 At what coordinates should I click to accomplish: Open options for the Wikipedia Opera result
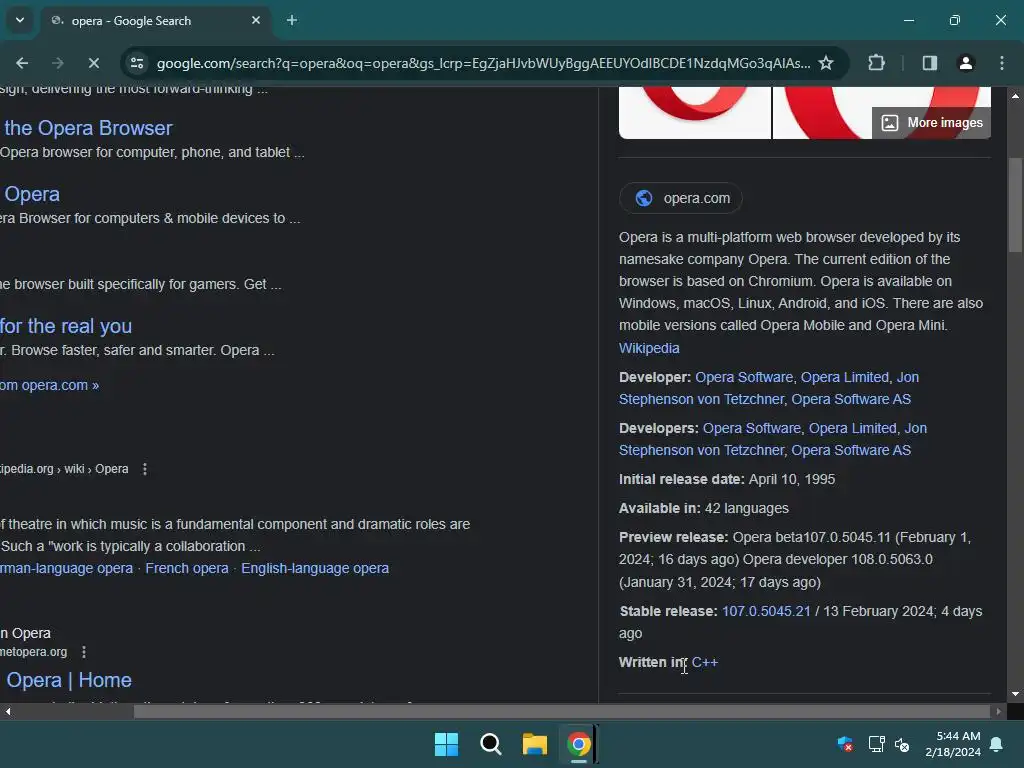click(145, 469)
